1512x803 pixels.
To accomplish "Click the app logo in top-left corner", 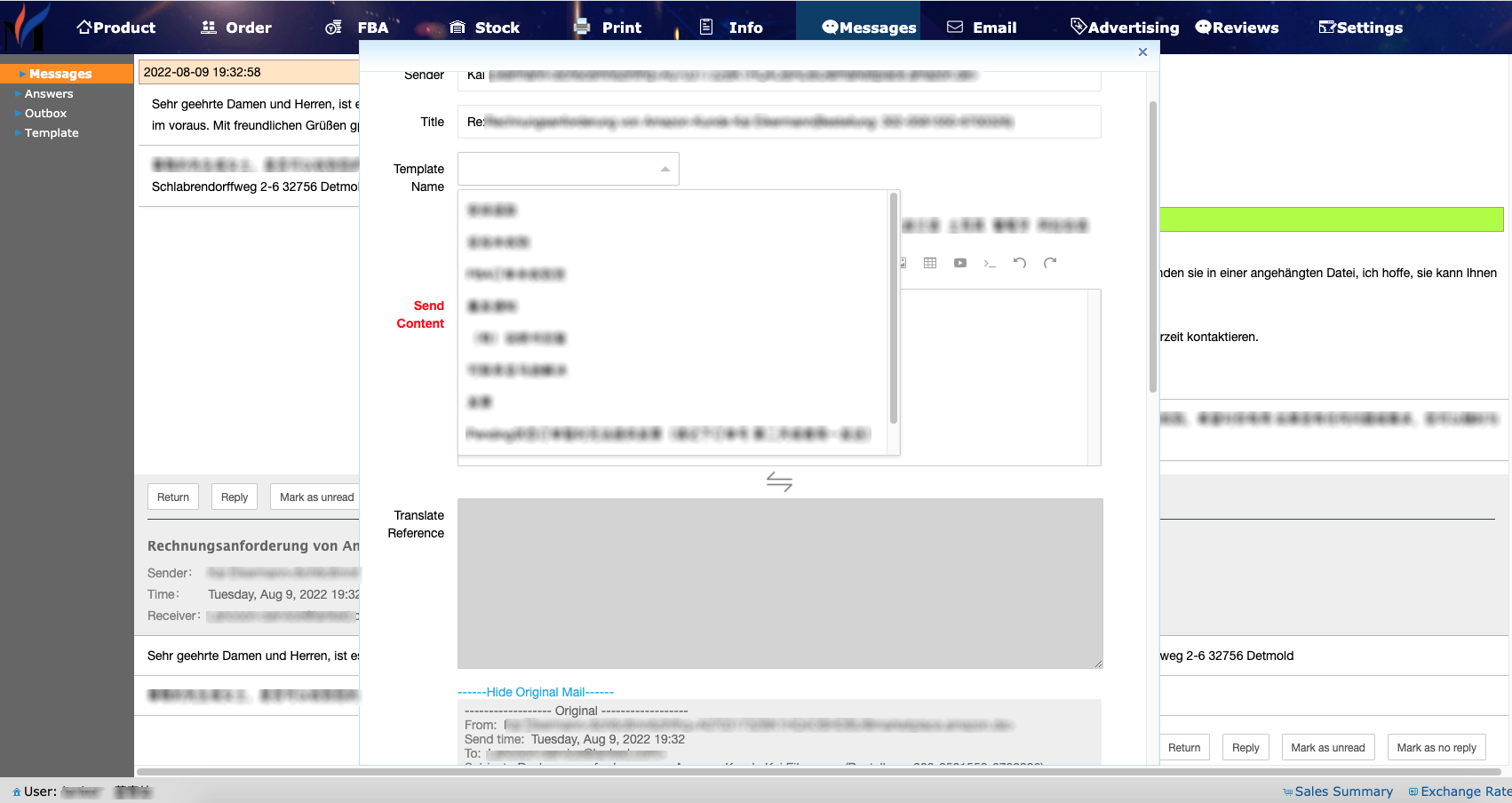I will pos(25,27).
